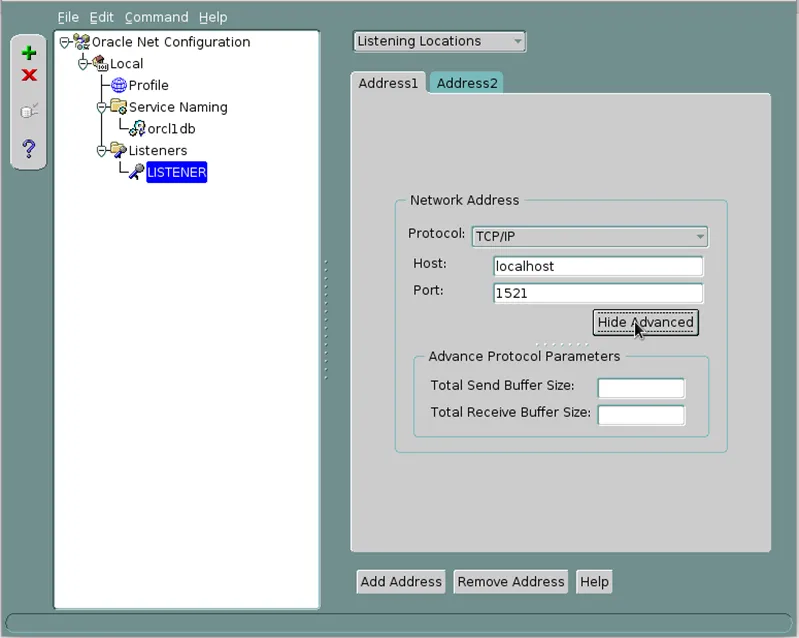Click the red X delete icon
The image size is (799, 638).
click(29, 75)
